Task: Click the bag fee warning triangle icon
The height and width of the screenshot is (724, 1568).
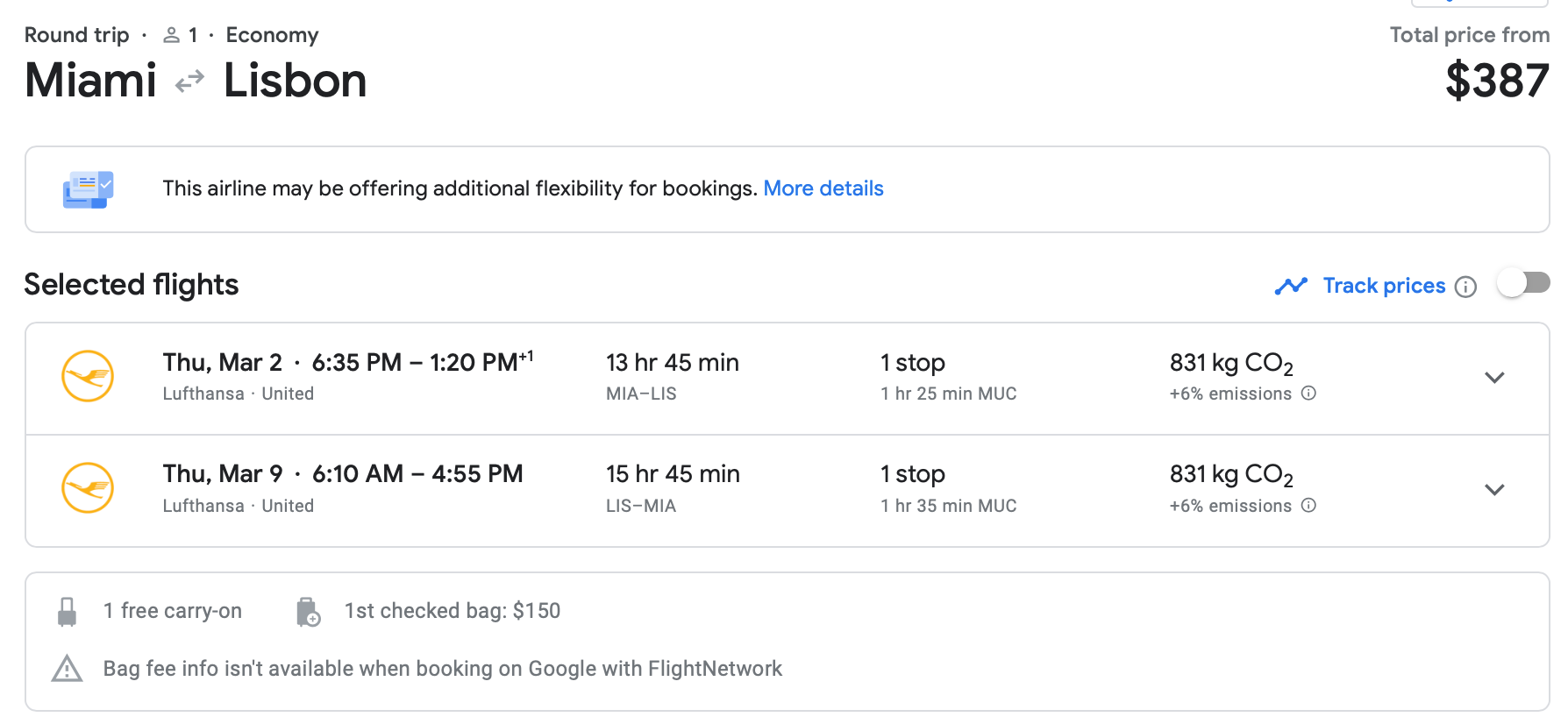Action: pos(67,669)
